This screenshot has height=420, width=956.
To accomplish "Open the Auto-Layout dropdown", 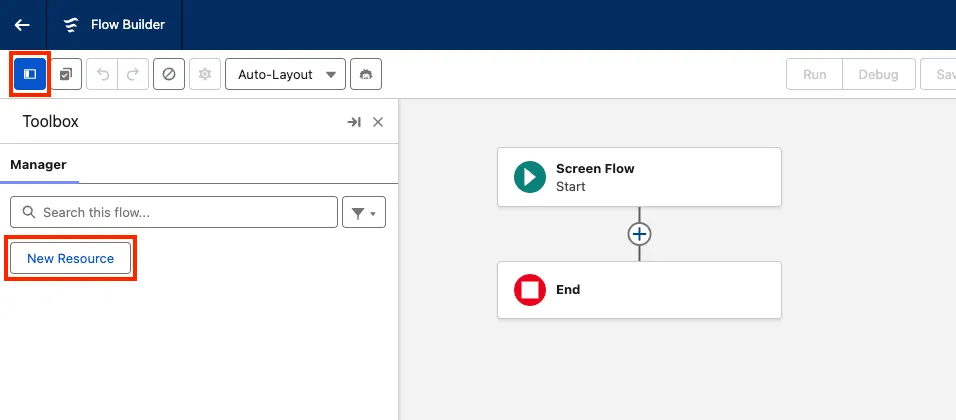I will click(285, 74).
